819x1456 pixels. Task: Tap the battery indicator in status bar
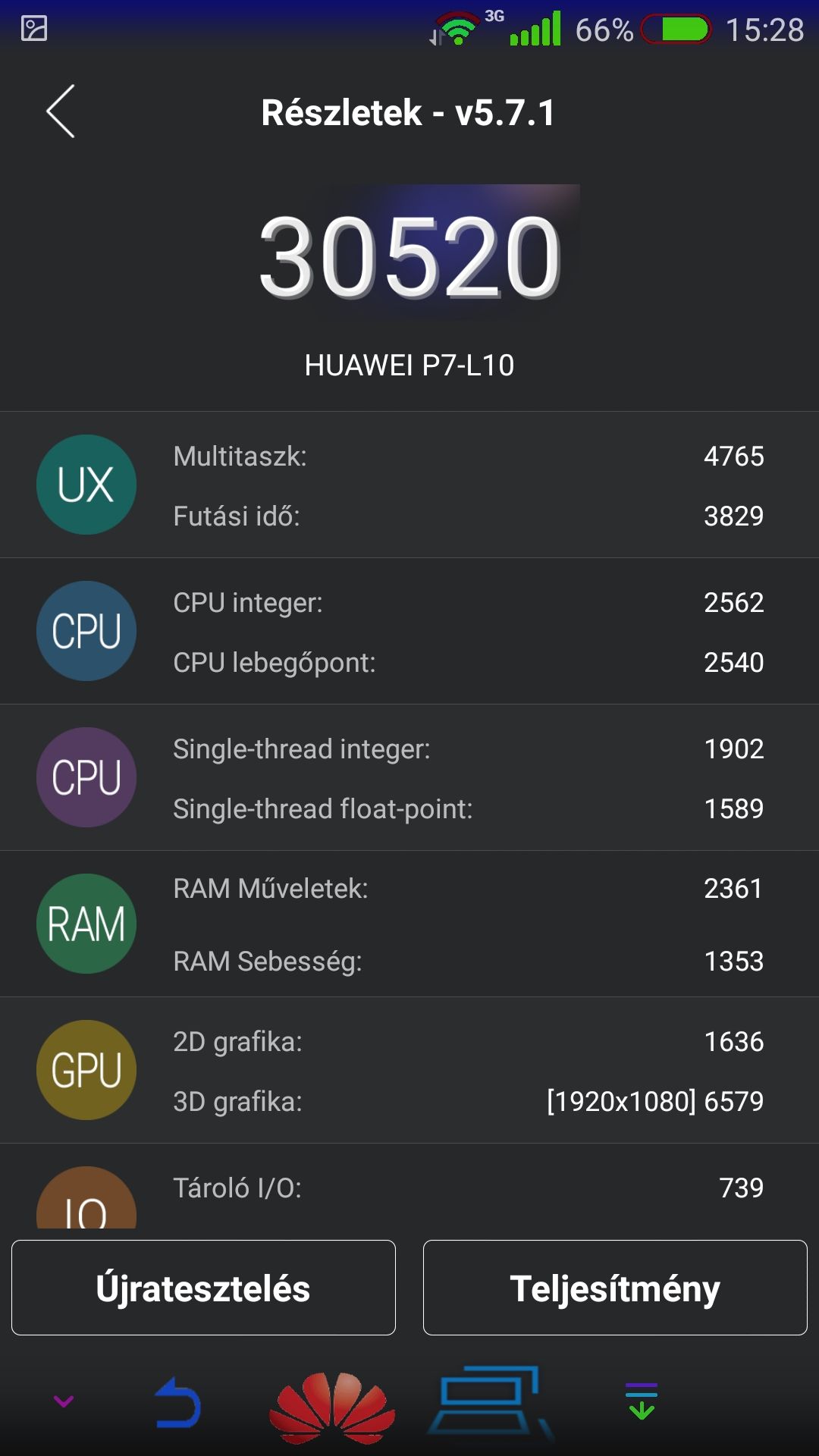[x=676, y=30]
